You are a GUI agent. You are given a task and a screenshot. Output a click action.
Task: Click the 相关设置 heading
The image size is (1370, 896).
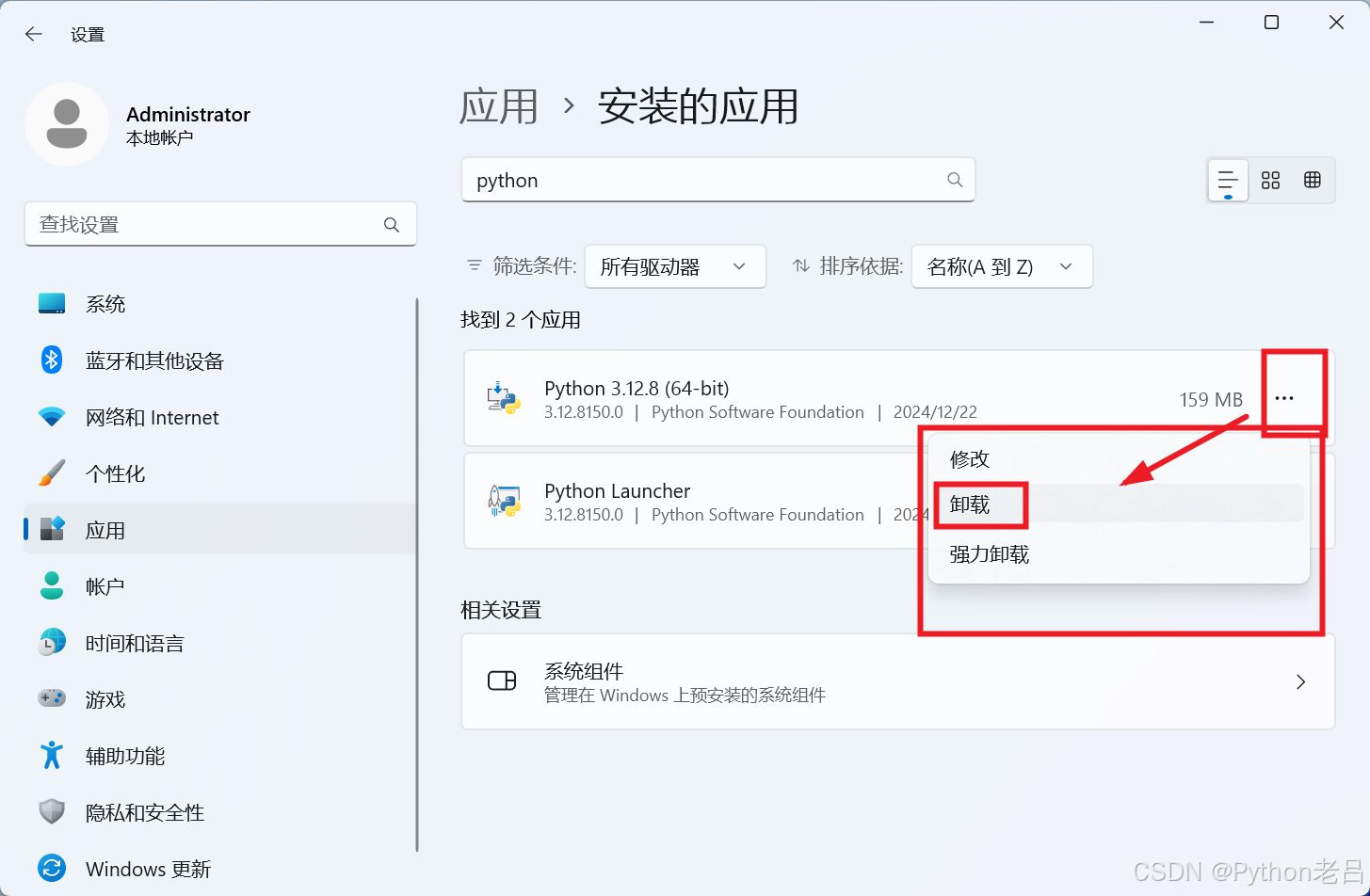pyautogui.click(x=501, y=610)
